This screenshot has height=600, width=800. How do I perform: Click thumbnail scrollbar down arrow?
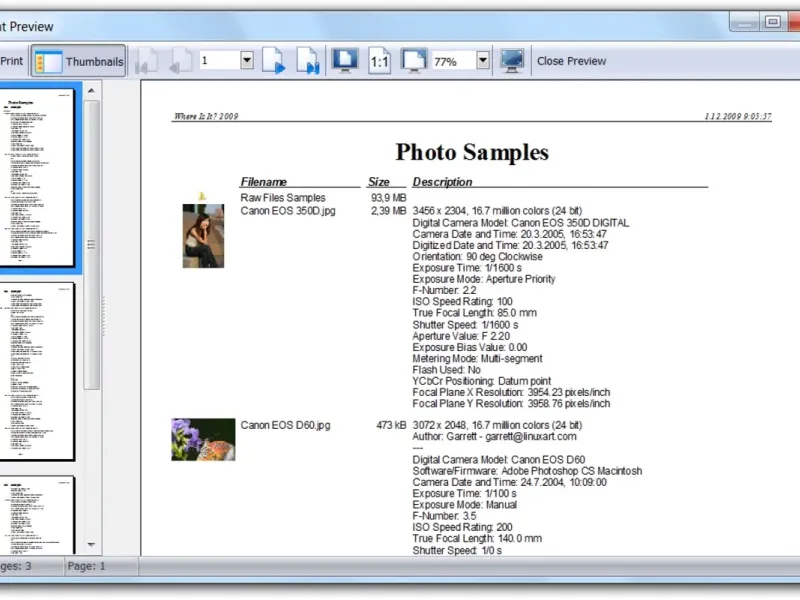pyautogui.click(x=91, y=545)
